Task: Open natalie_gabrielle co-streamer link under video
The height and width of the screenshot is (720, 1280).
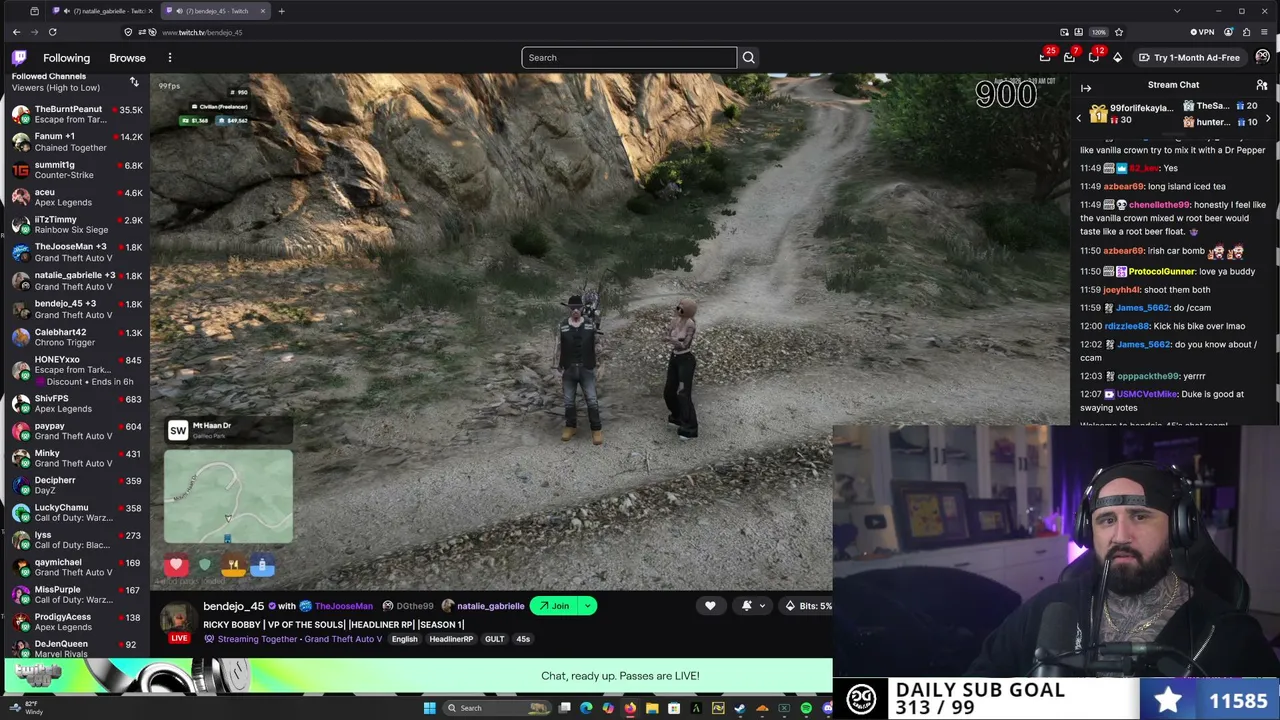Action: [491, 606]
